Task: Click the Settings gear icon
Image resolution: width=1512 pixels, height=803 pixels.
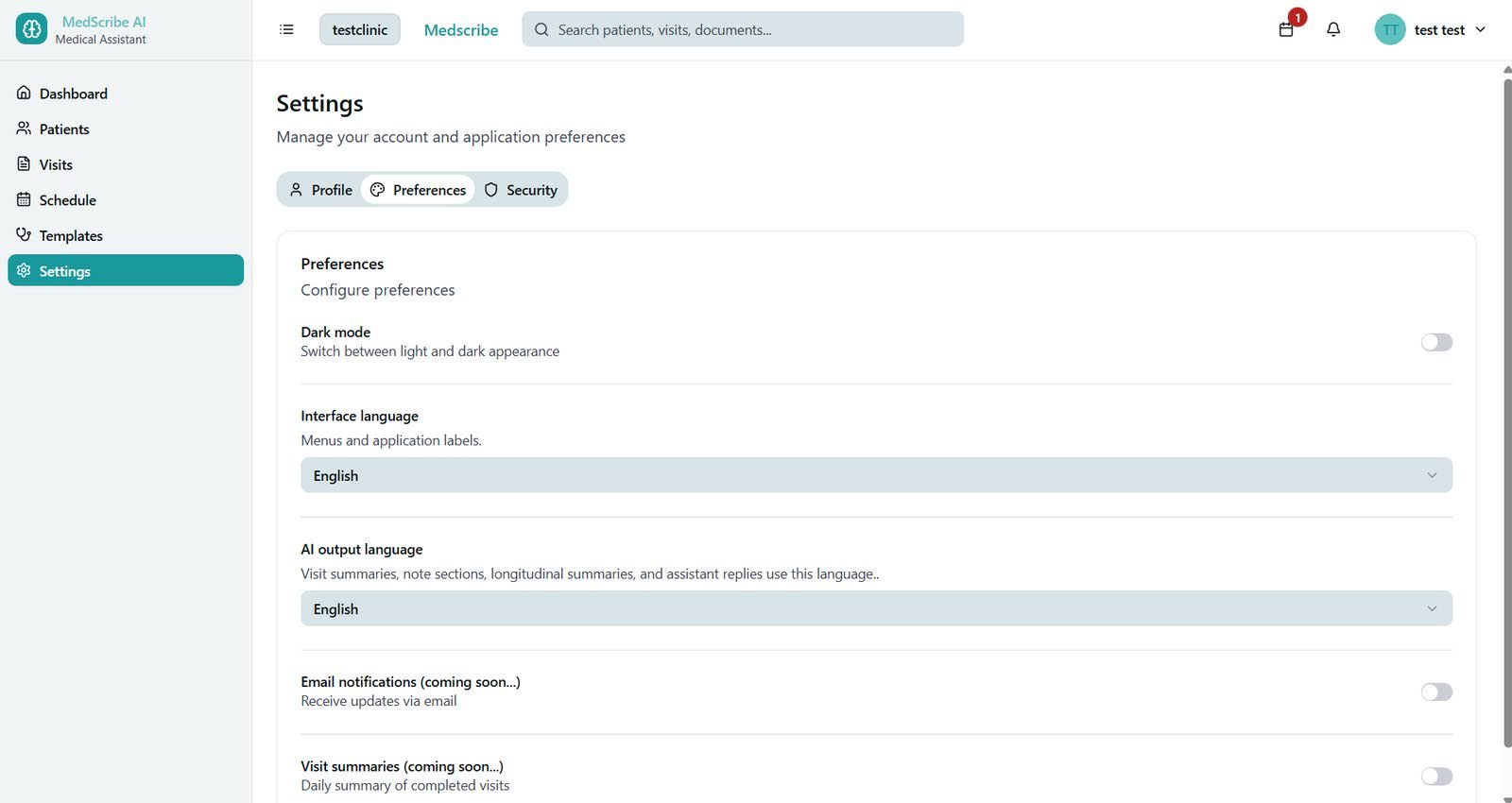Action: (x=24, y=270)
